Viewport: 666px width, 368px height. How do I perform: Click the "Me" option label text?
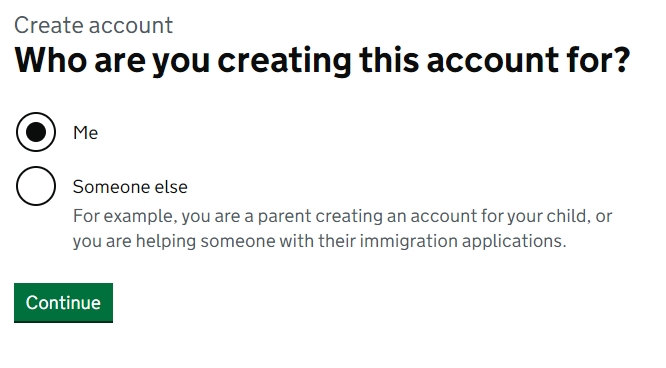click(x=85, y=133)
